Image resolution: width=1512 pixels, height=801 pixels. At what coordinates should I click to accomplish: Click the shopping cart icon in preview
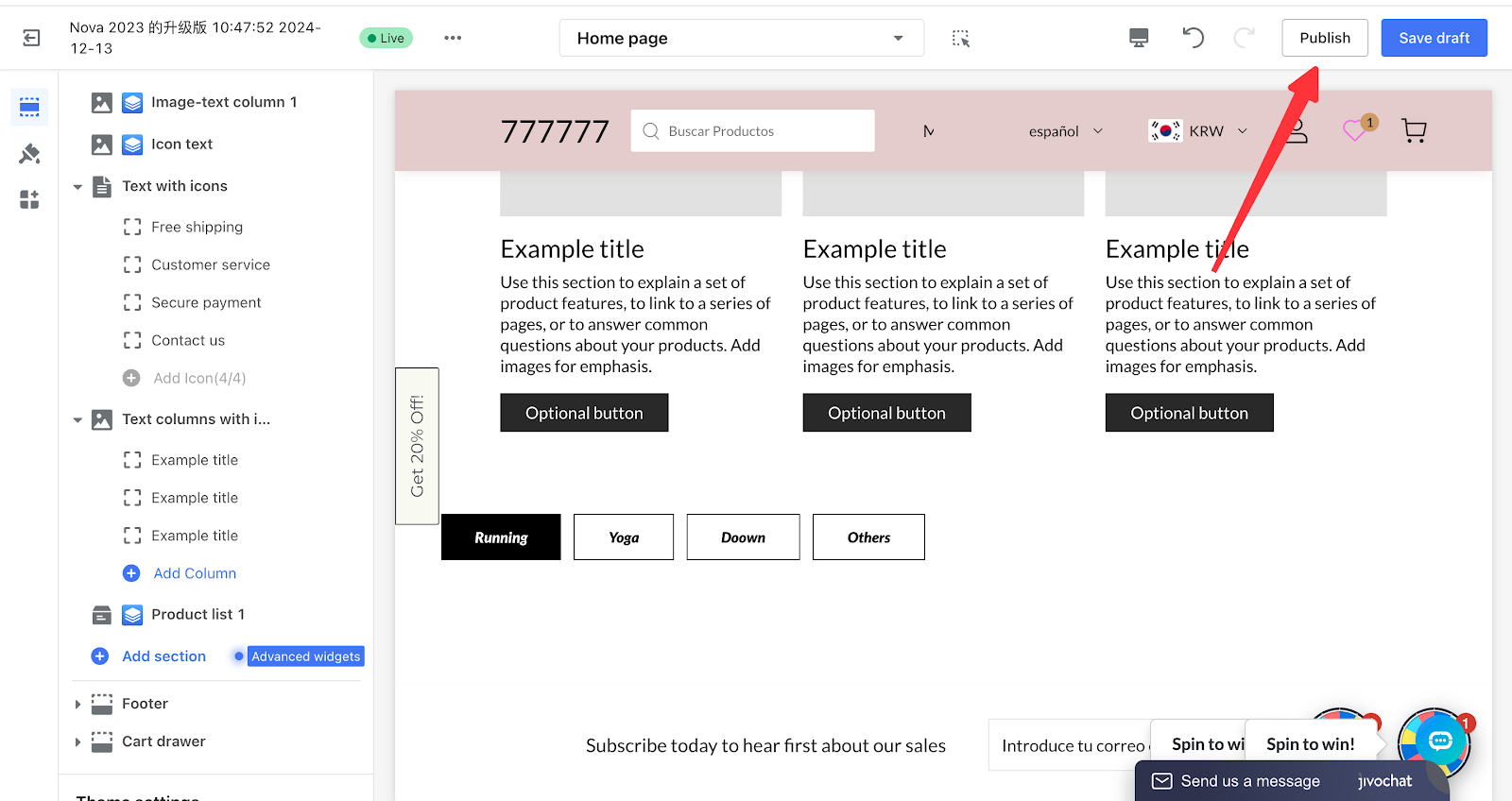coord(1414,130)
